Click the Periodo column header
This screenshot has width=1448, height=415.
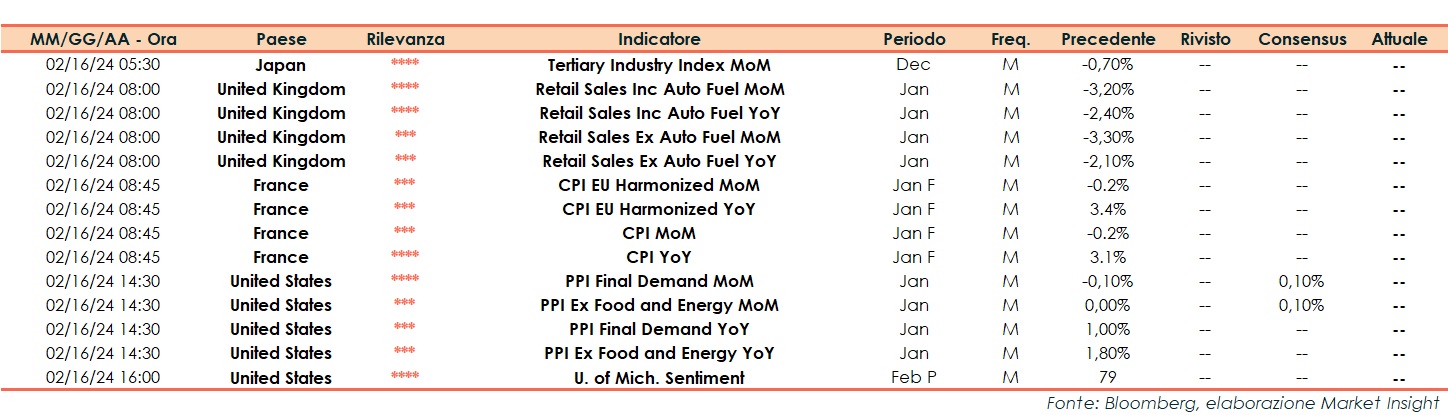[913, 40]
